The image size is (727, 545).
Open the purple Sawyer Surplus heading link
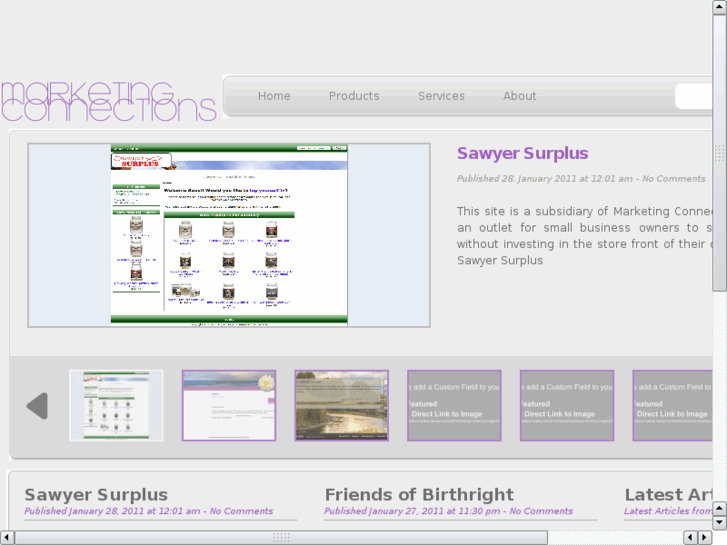pyautogui.click(x=523, y=154)
